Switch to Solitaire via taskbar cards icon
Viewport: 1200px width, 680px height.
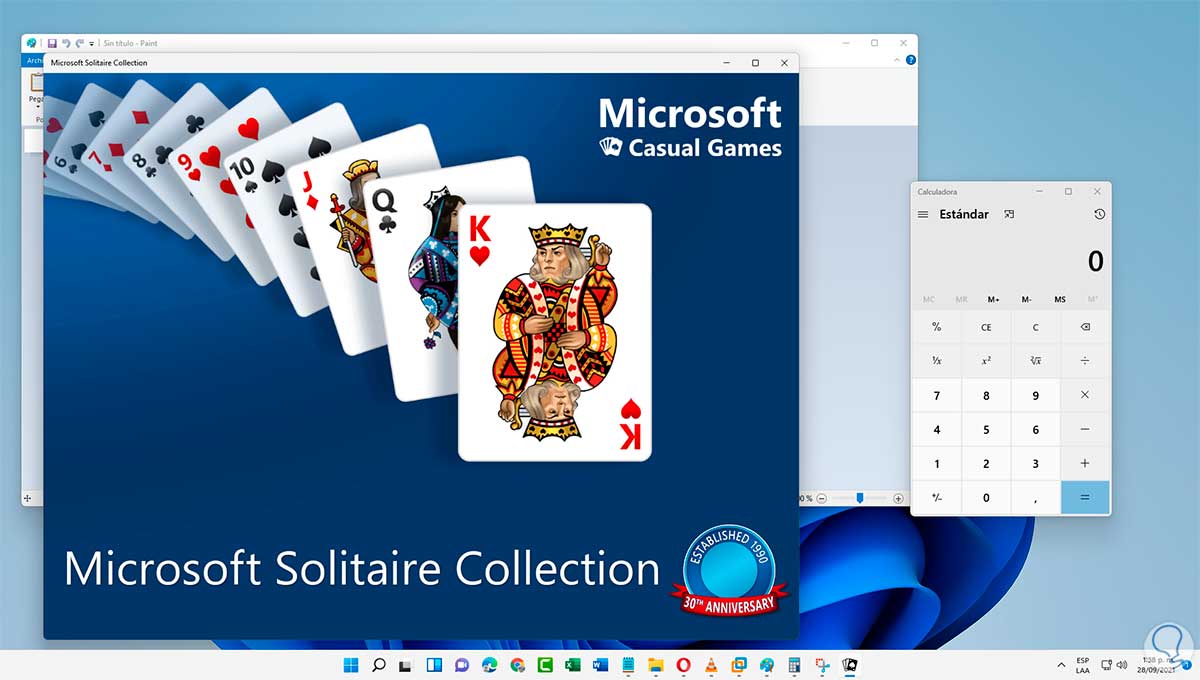(850, 664)
